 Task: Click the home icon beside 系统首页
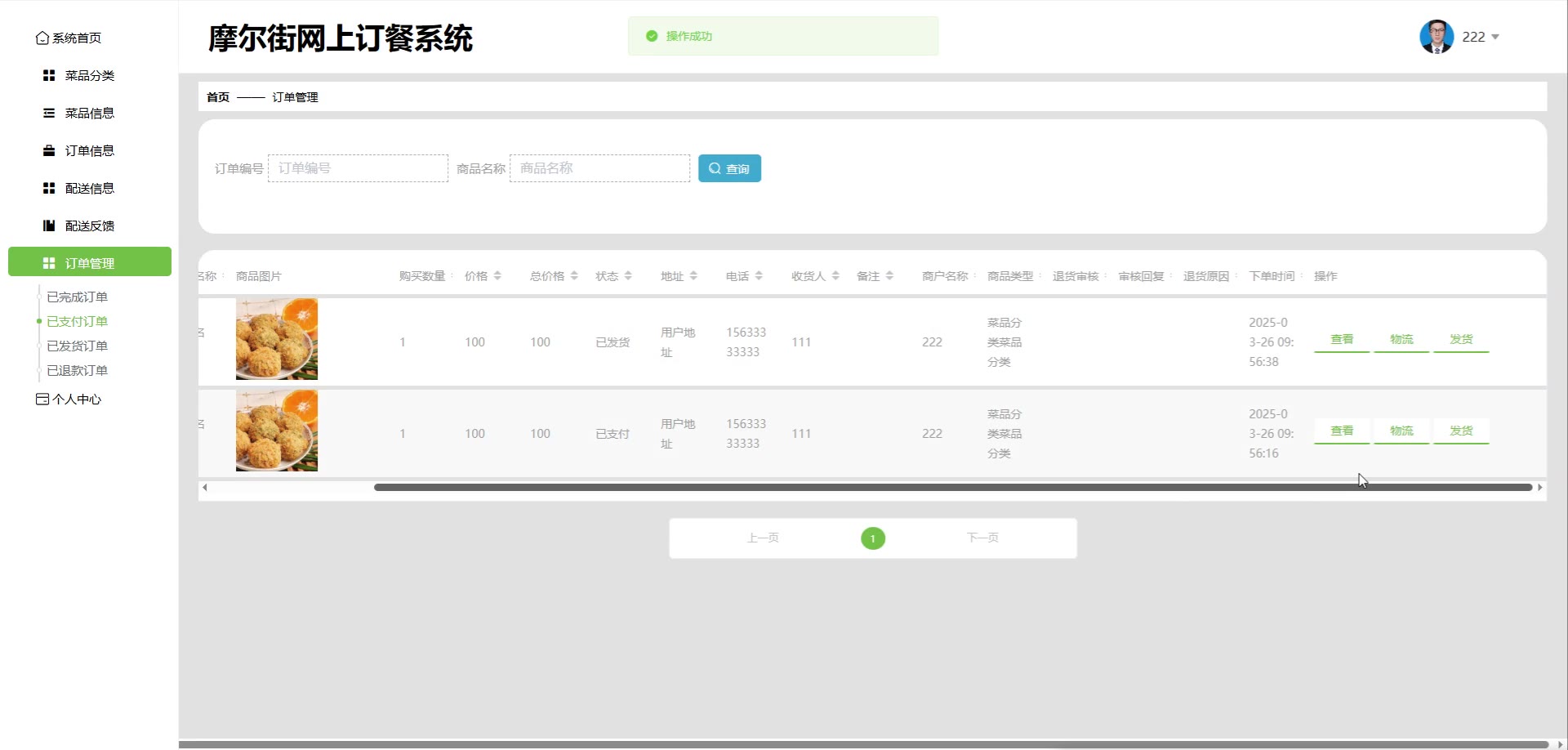tap(42, 38)
